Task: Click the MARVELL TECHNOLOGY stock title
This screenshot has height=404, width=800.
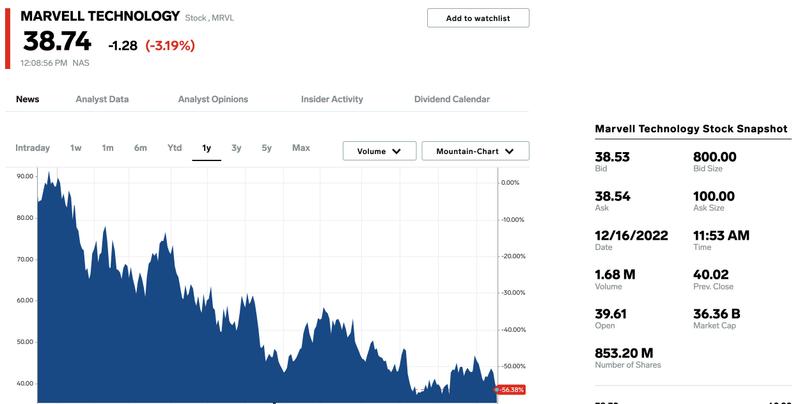Action: click(100, 16)
